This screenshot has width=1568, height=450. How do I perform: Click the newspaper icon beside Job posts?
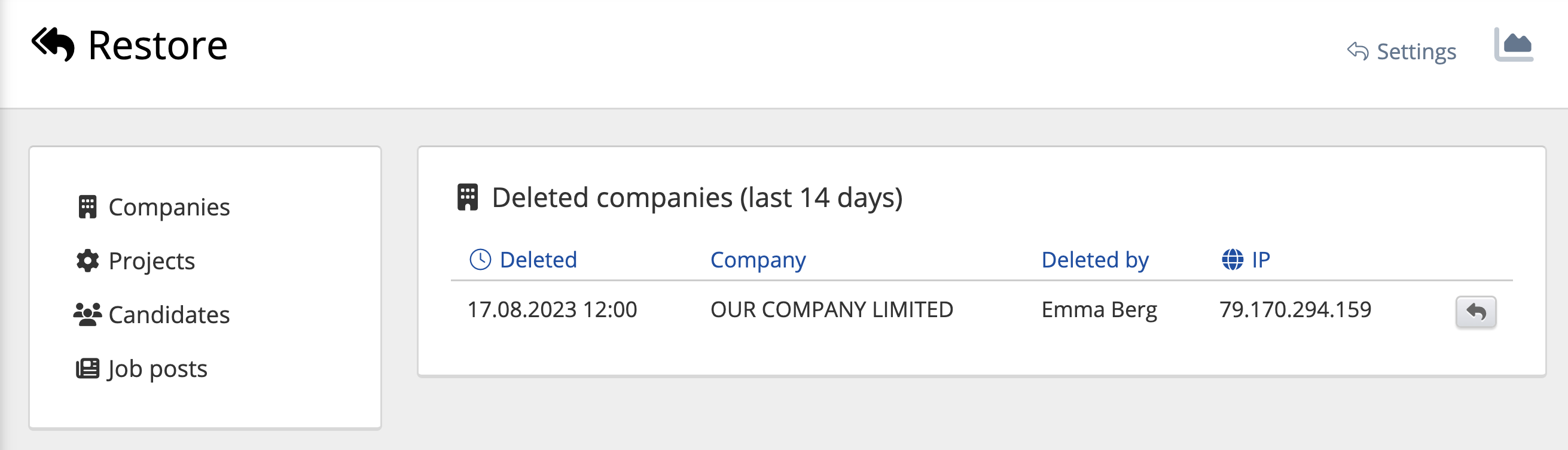click(x=87, y=369)
